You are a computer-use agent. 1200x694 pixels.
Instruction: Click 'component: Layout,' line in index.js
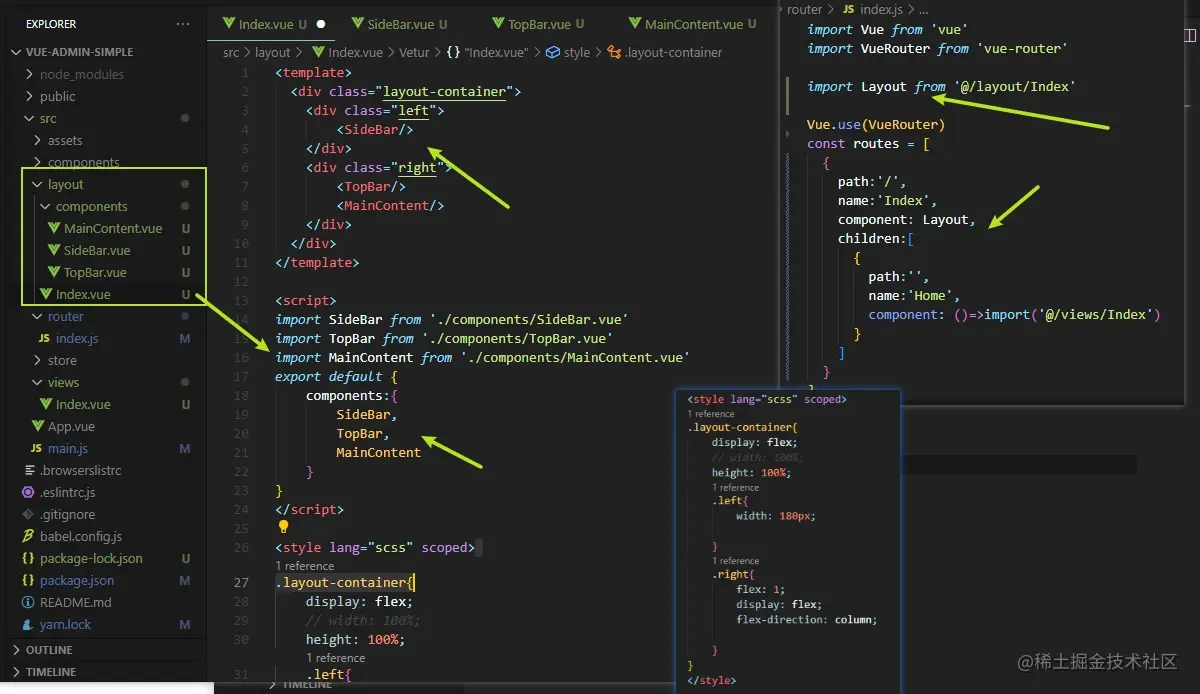pos(906,219)
